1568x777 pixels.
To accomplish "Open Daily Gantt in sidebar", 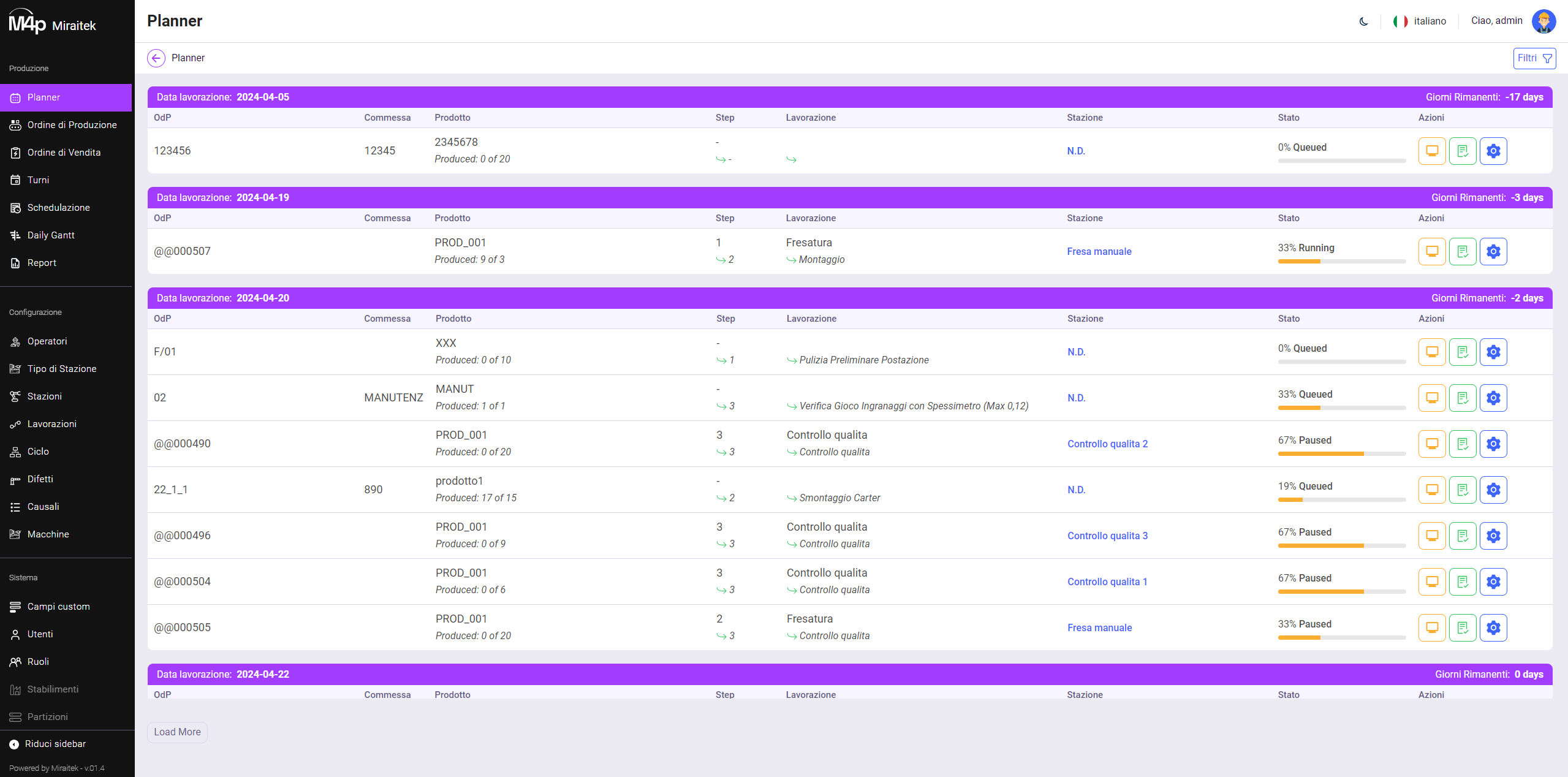I will tap(51, 235).
